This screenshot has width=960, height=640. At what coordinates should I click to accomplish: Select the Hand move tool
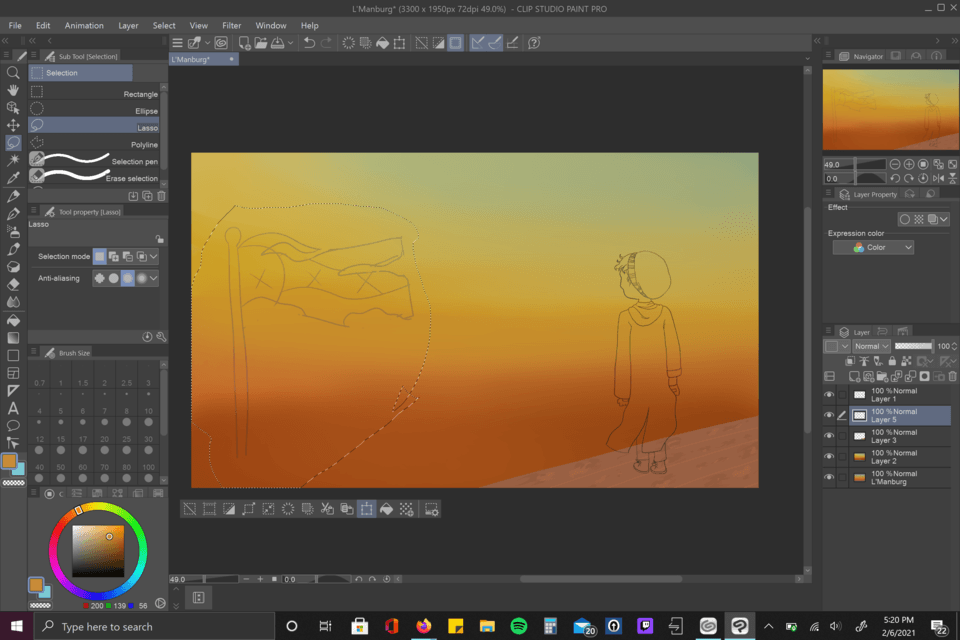[13, 90]
